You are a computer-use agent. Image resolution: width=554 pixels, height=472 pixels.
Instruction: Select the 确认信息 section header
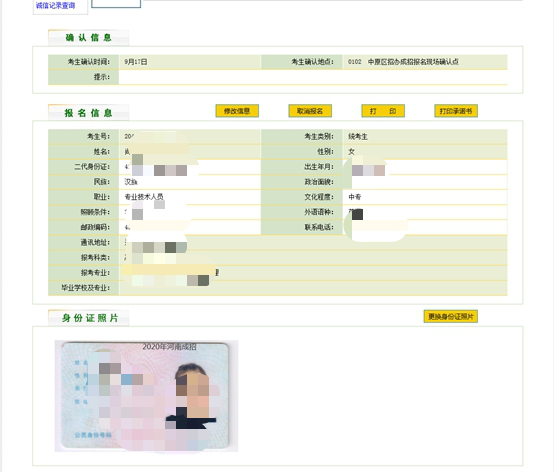tap(88, 37)
